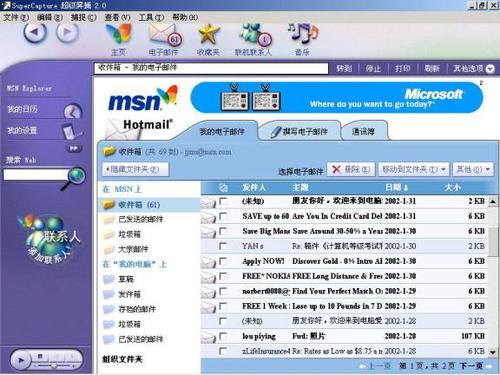Open the 移动到文件夹 dropdown

tap(414, 169)
